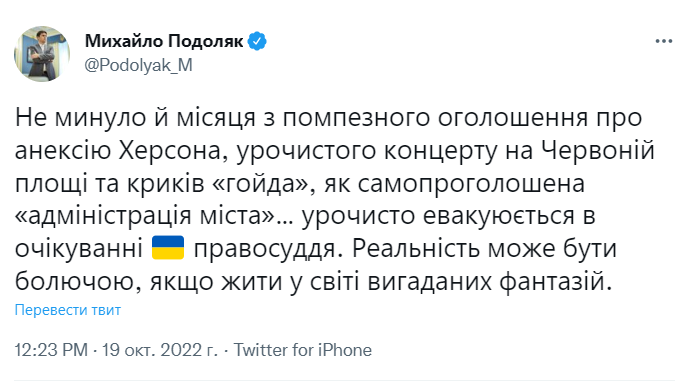Screen dimensions: 693x383
Task: Click the word Реальність in the tweet
Action: click(417, 249)
